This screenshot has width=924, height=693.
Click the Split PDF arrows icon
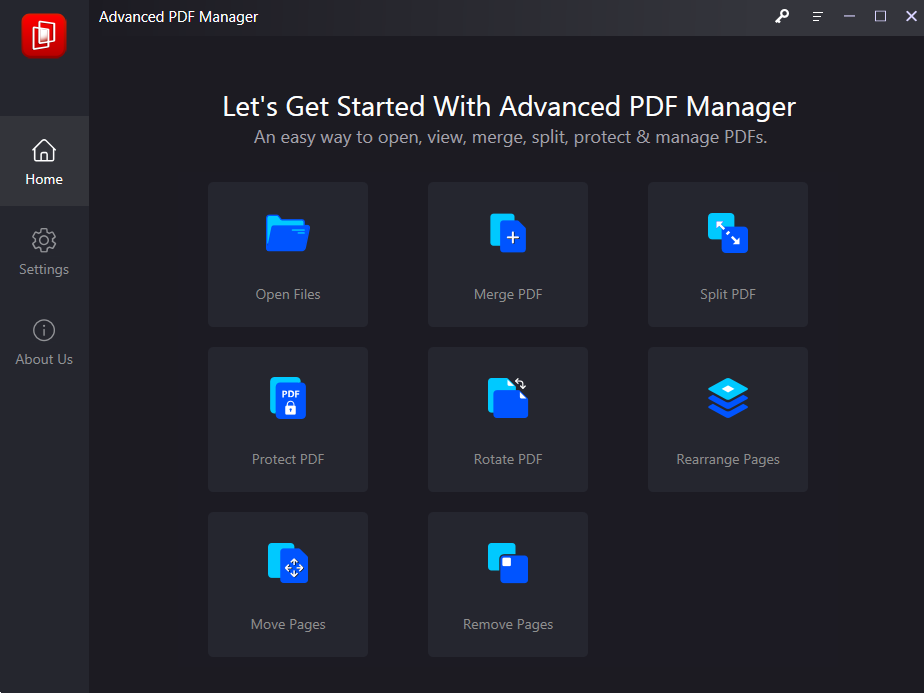click(x=728, y=233)
